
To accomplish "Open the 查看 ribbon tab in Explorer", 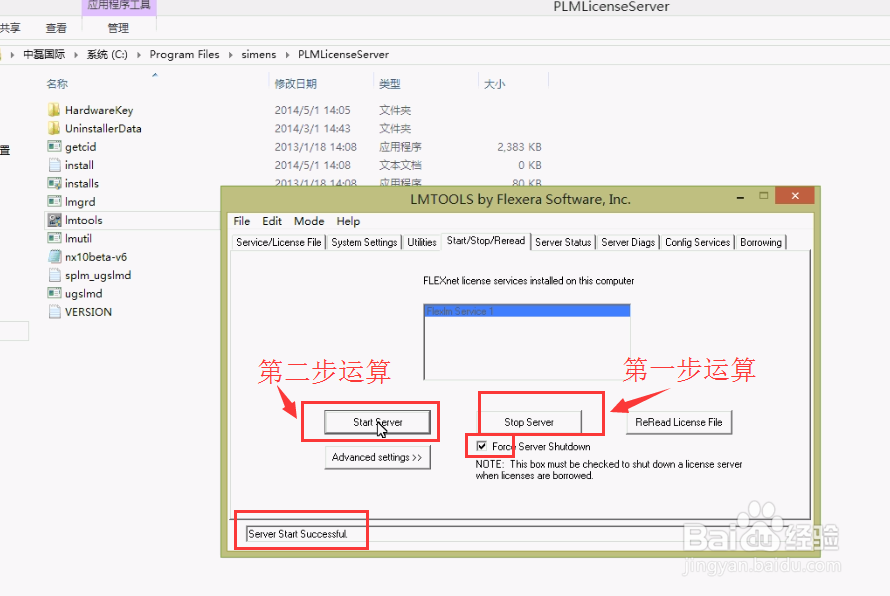I will pyautogui.click(x=56, y=28).
